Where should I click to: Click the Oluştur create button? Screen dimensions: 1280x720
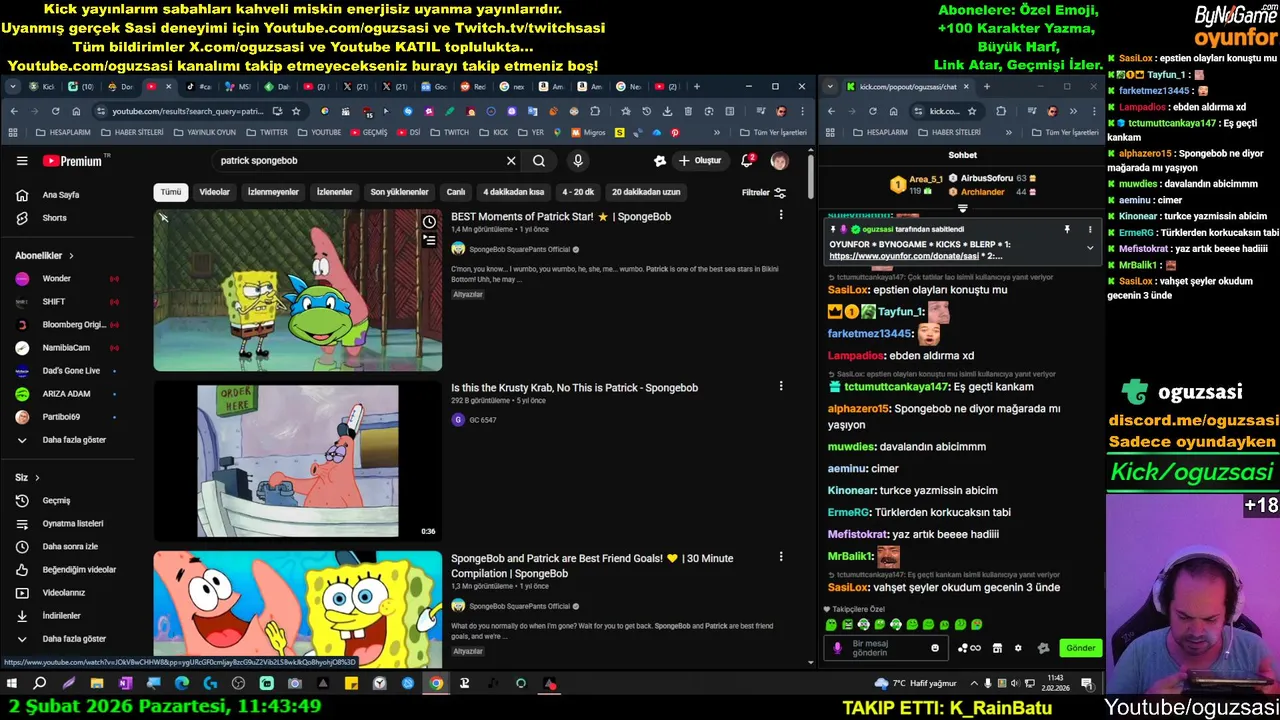coord(700,161)
